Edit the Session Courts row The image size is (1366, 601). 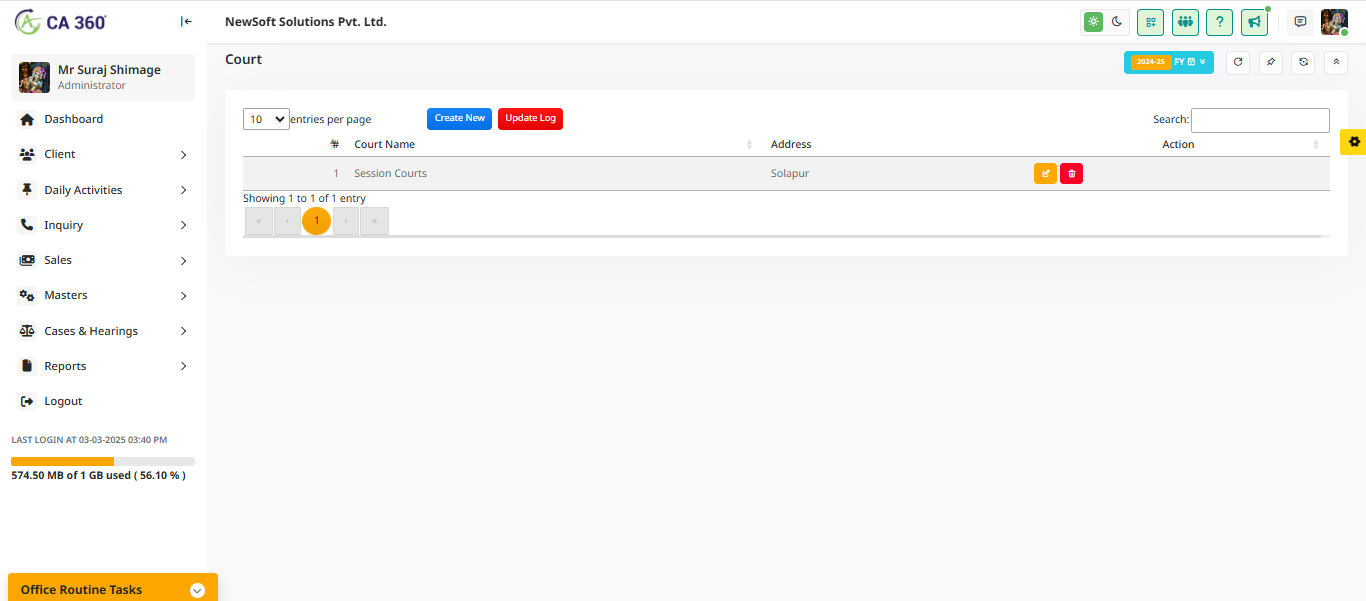pos(1045,173)
